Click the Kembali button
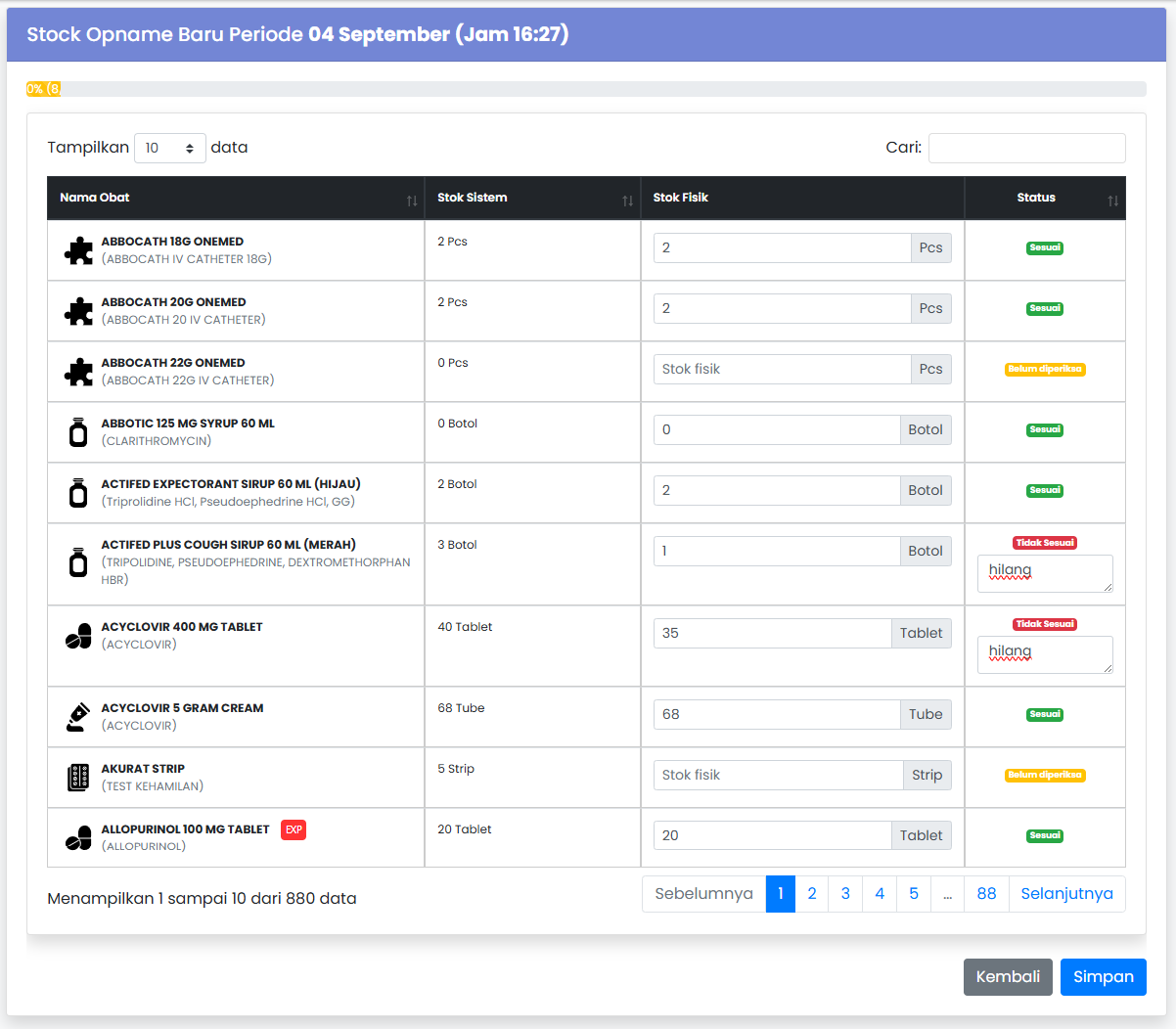Image resolution: width=1176 pixels, height=1029 pixels. tap(1008, 976)
